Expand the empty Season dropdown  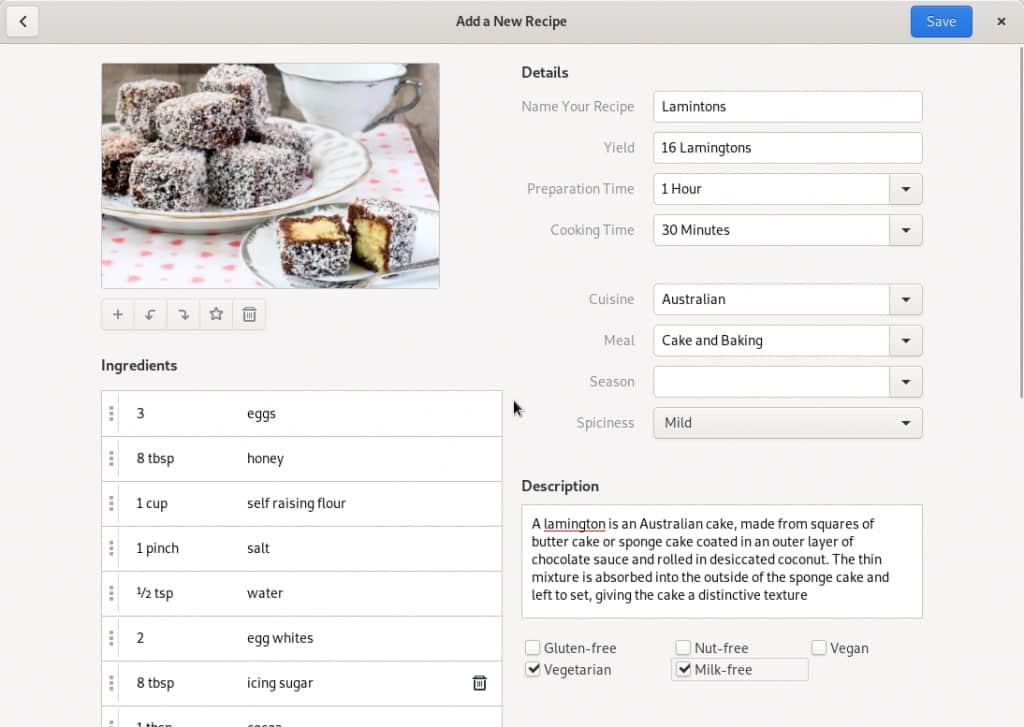(x=905, y=381)
